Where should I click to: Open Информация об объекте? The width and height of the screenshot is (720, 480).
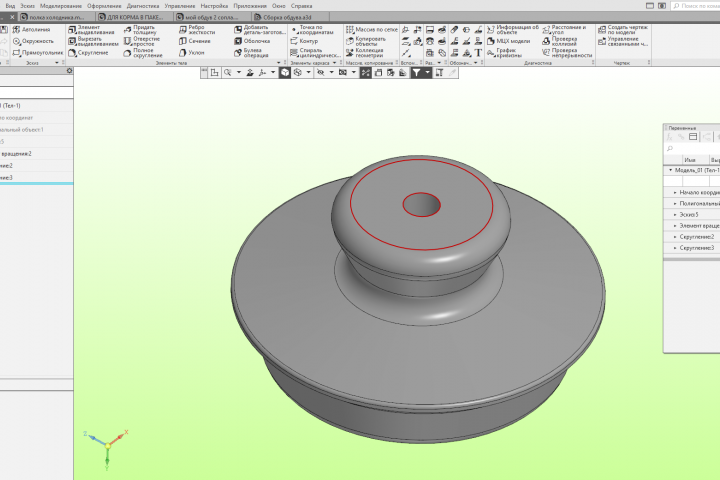coord(513,30)
